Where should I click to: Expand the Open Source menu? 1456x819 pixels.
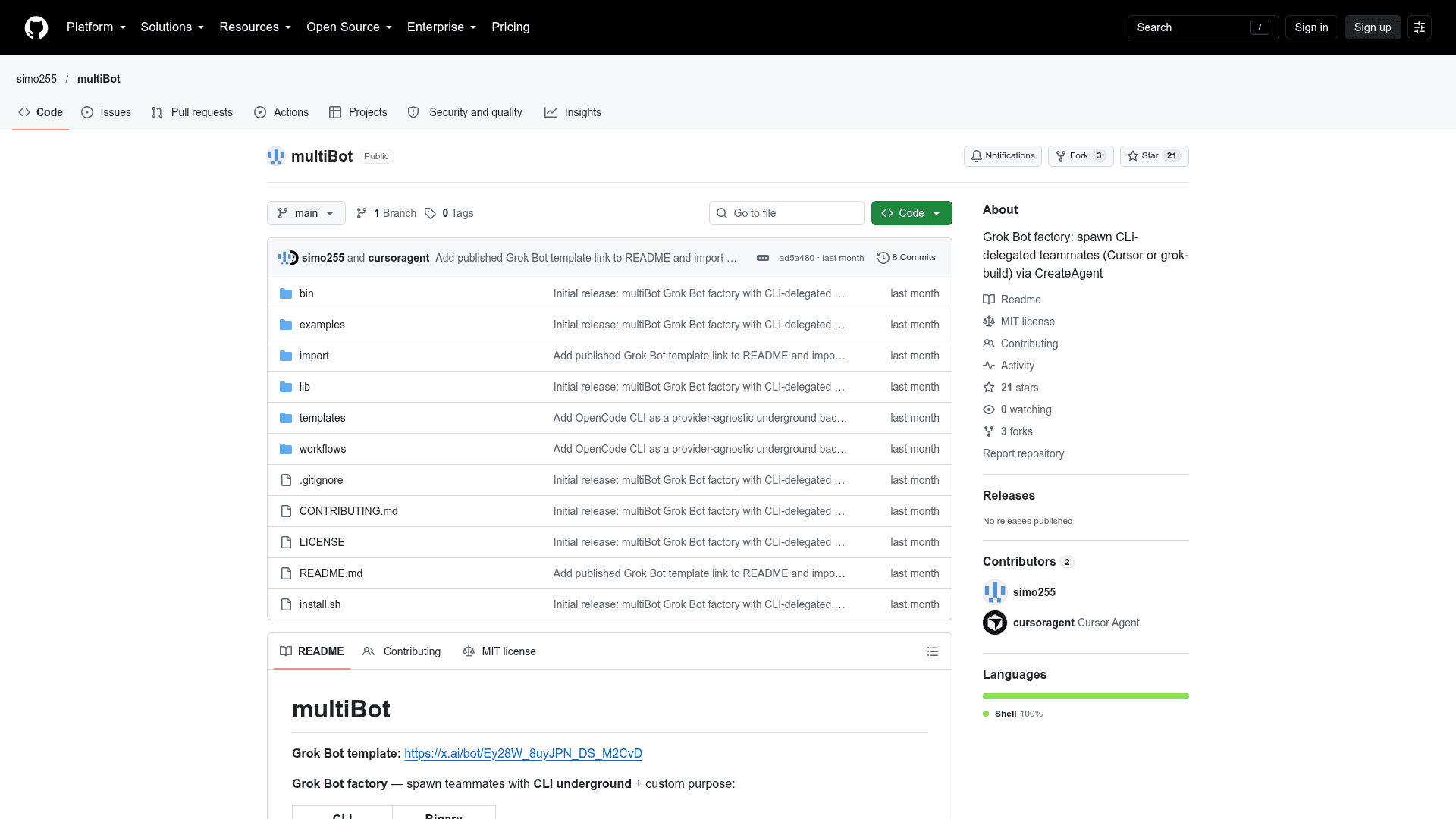tap(350, 27)
